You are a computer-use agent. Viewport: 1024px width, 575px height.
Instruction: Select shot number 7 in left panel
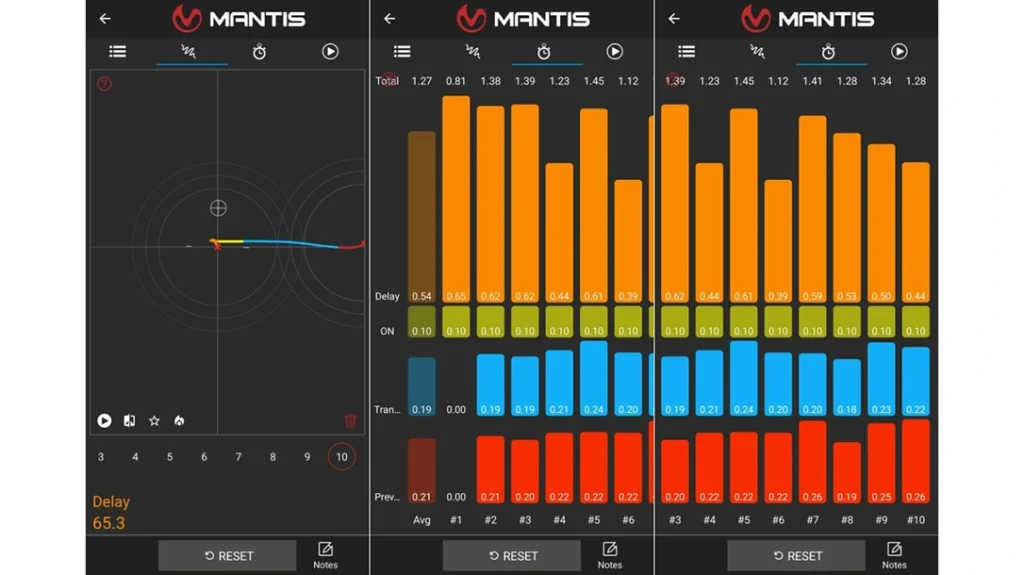click(238, 457)
